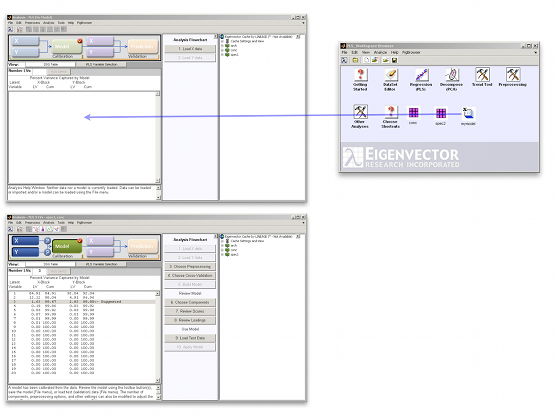Viewport: 556px width, 417px height.
Task: Select the suggested latent variable row 3
Action: (x=82, y=302)
